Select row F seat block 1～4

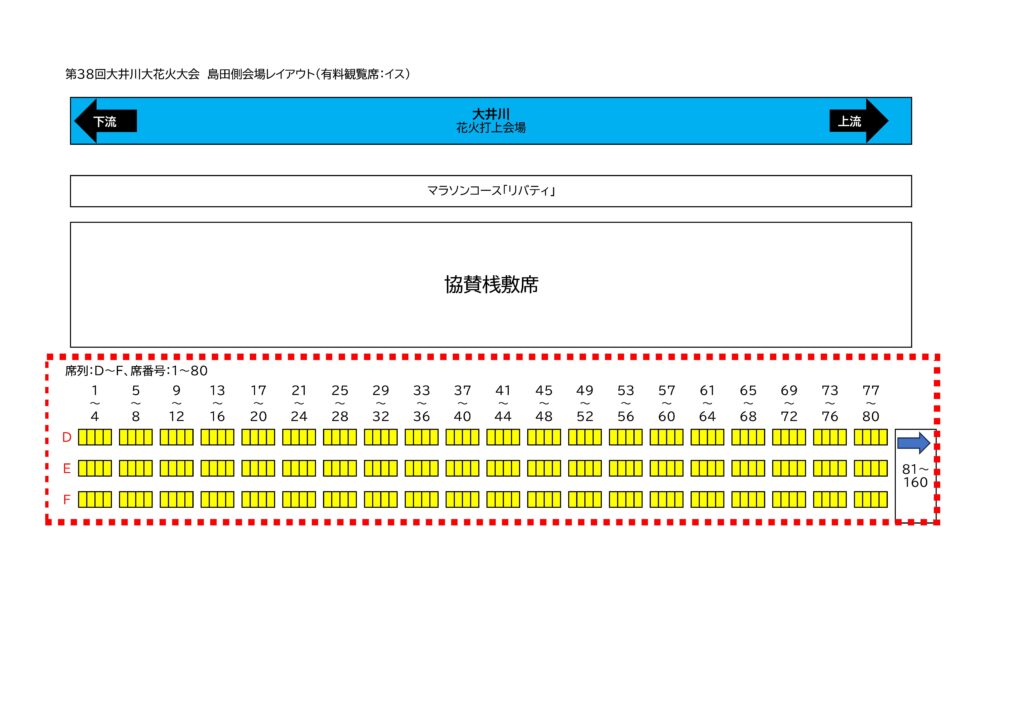(x=95, y=500)
